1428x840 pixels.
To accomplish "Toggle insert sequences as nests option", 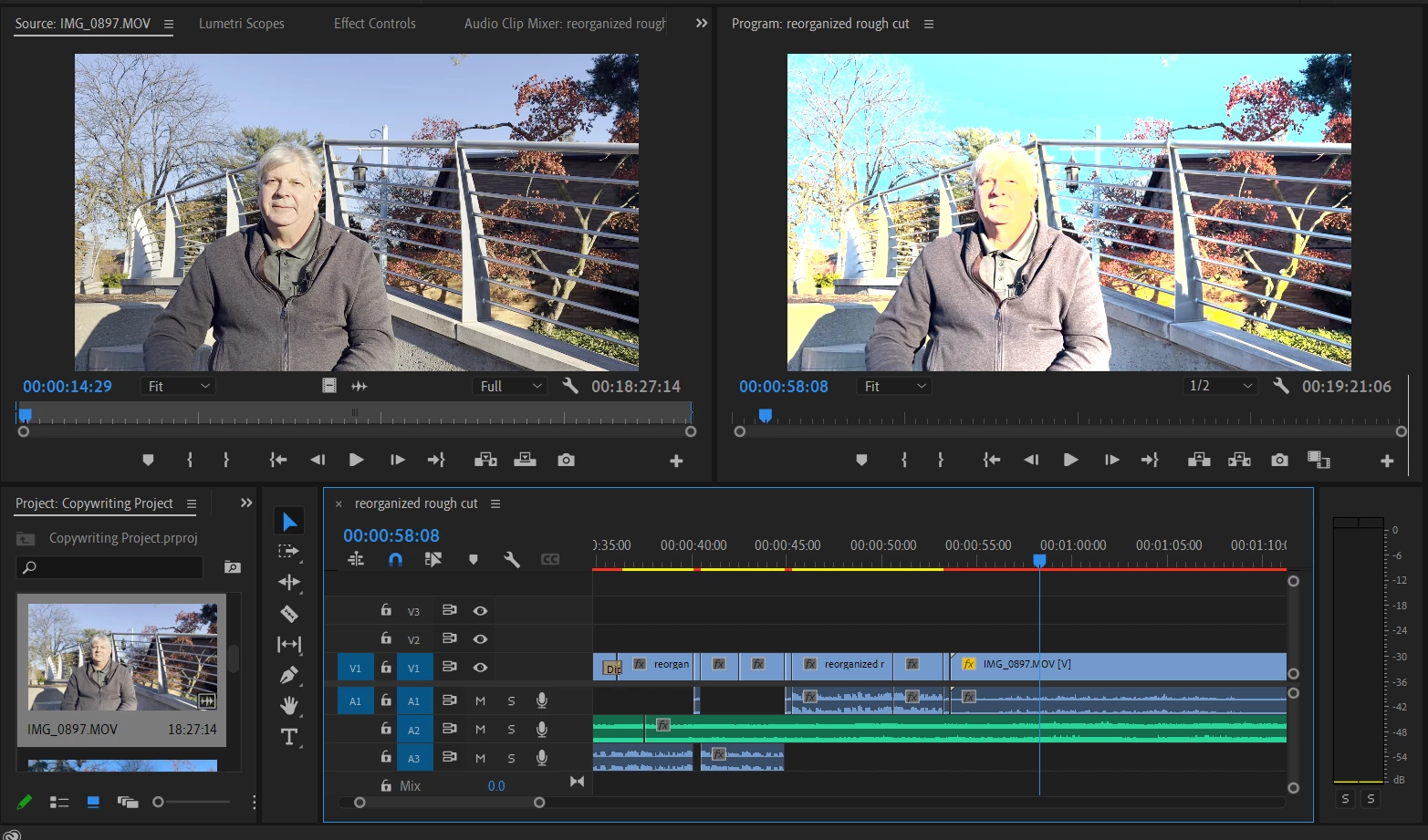I will [x=356, y=559].
